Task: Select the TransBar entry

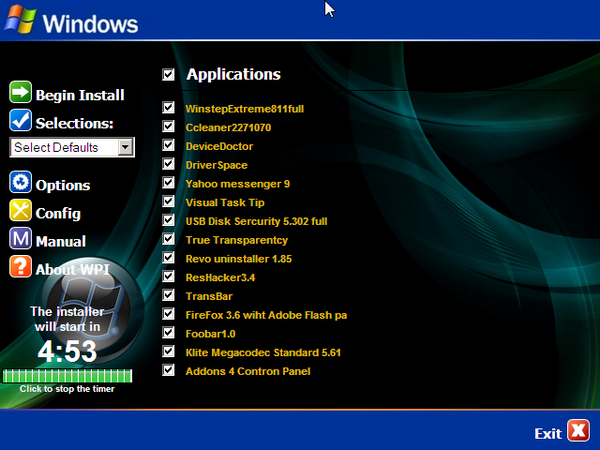Action: (209, 296)
